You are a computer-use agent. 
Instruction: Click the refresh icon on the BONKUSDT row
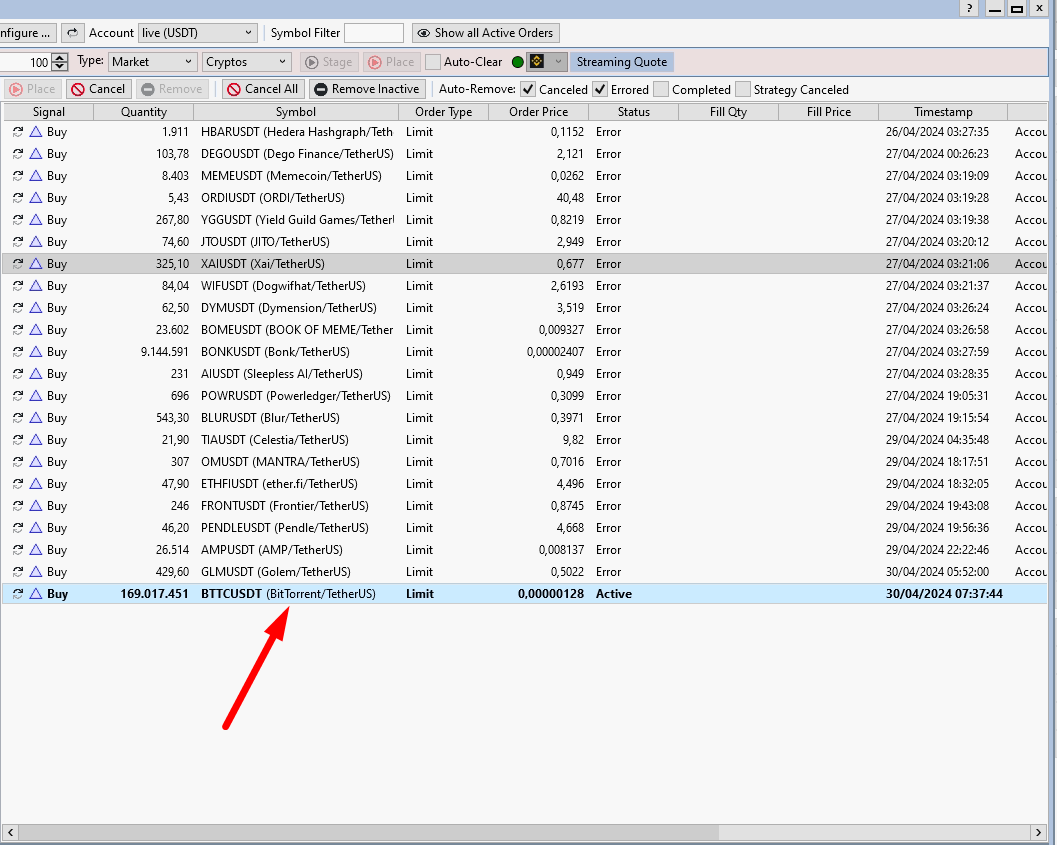click(x=18, y=352)
